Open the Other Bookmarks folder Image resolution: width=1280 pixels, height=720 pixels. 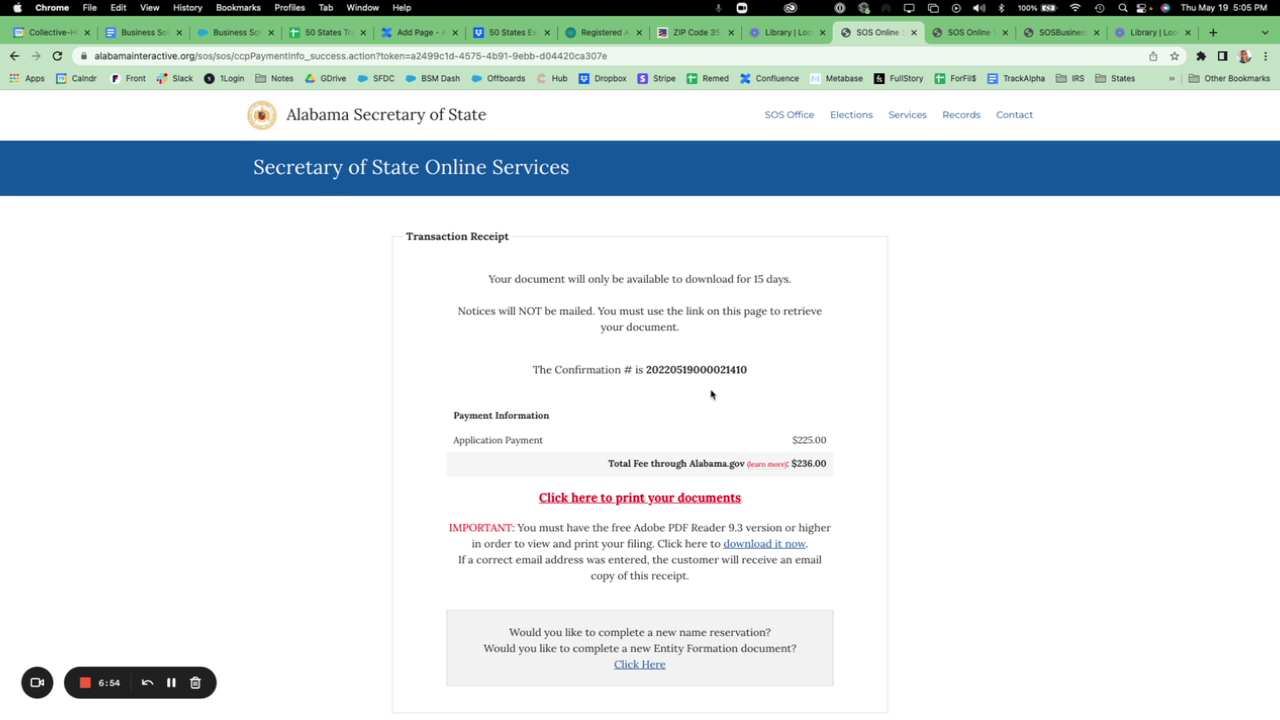tap(1229, 78)
